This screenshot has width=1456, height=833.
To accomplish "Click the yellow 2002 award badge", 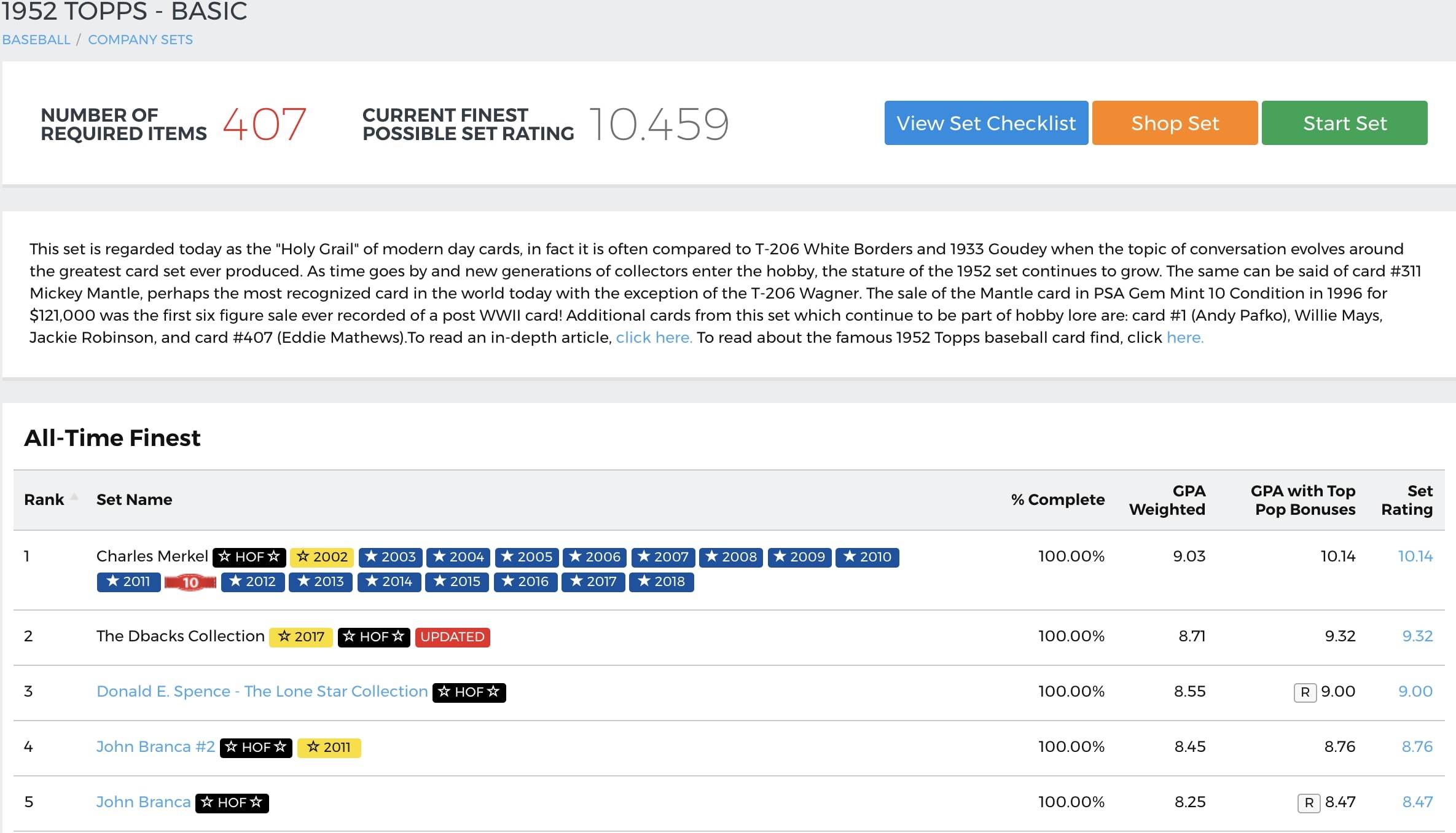I will (322, 557).
